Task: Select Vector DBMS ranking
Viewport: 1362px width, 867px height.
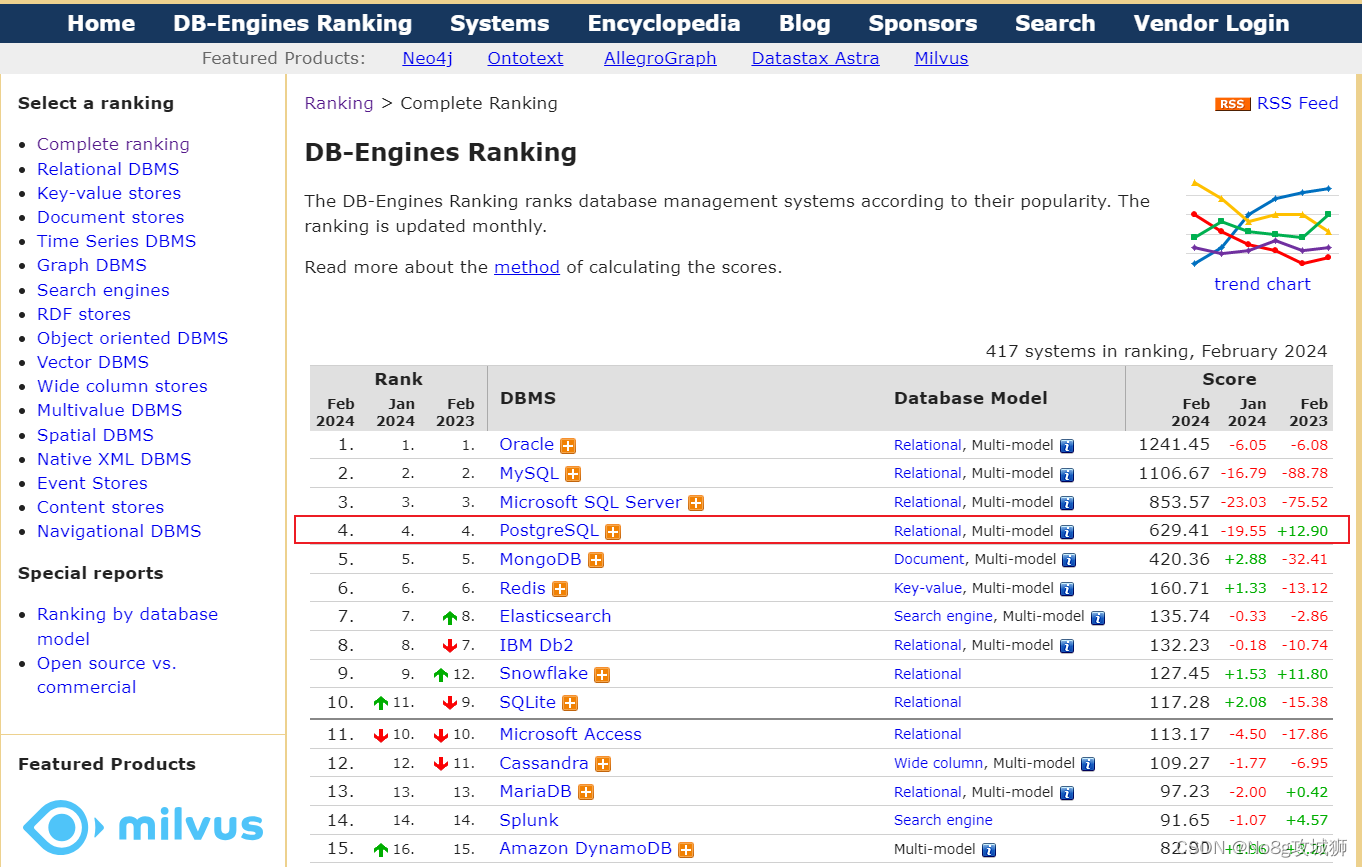Action: 93,362
